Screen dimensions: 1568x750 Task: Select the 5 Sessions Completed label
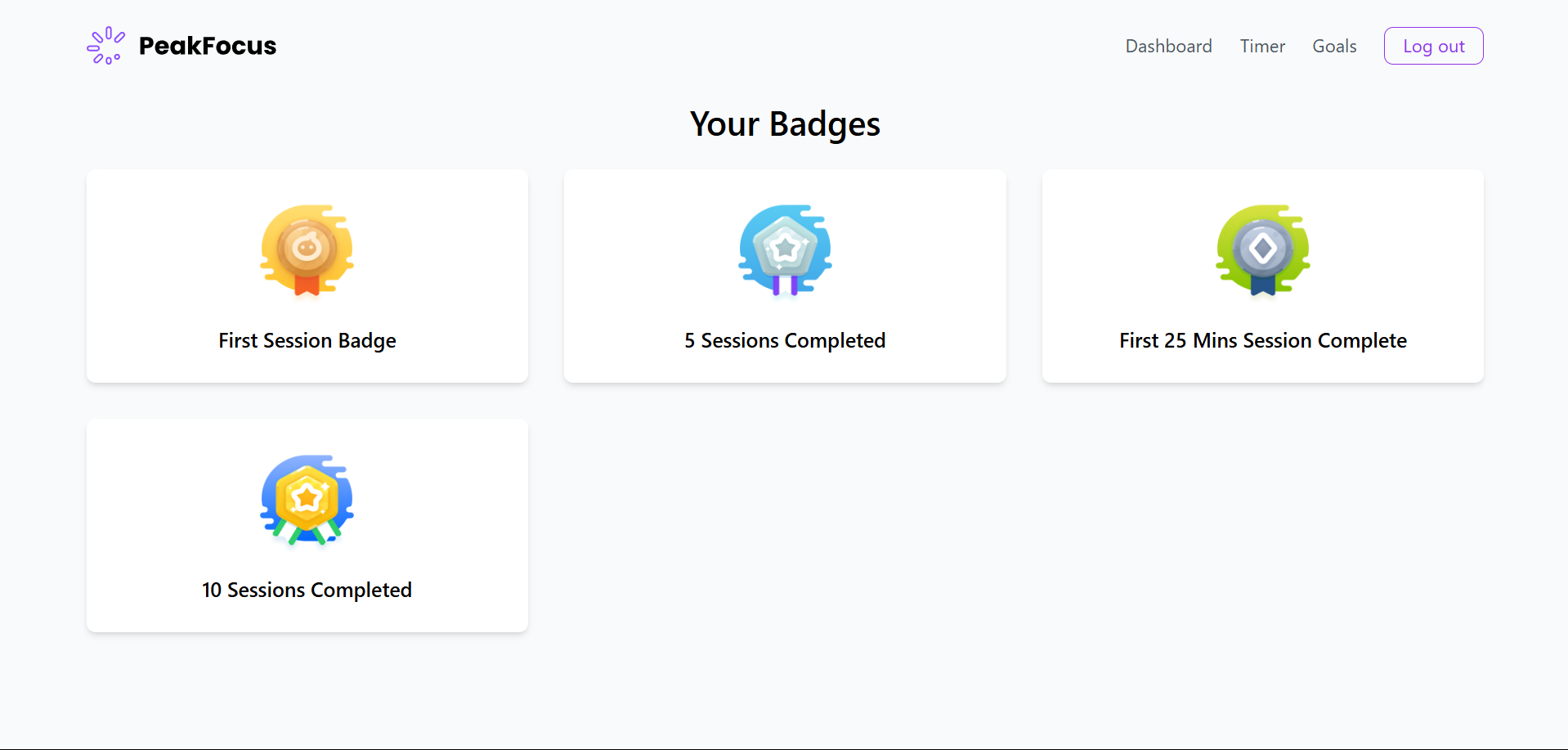coord(785,340)
